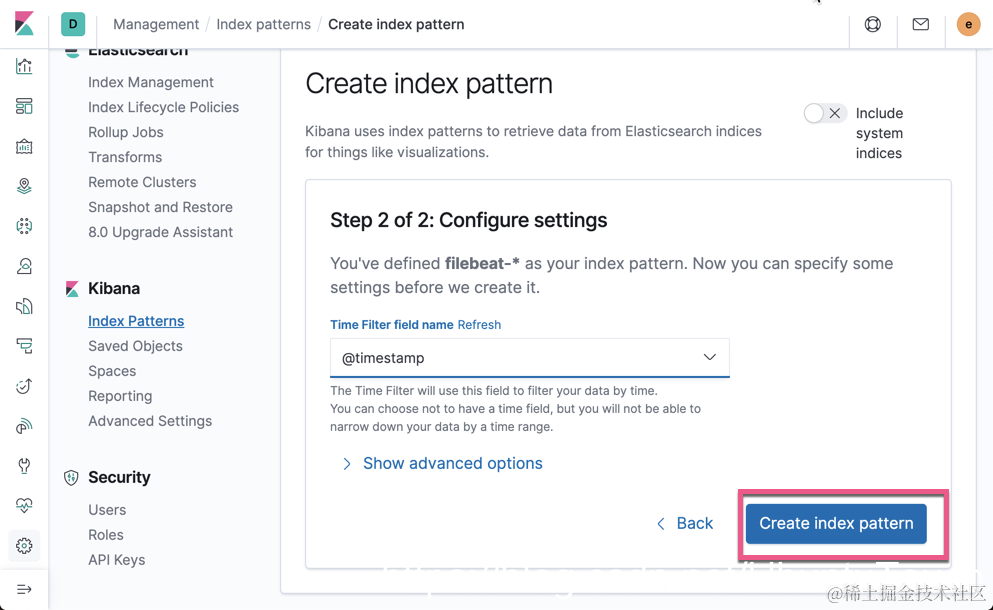Open Stack Monitoring heartbeat icon
Screen dimensions: 993x610
pyautogui.click(x=24, y=506)
